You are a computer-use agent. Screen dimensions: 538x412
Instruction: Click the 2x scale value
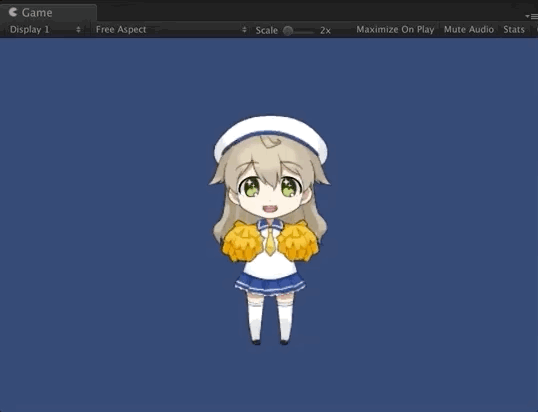pos(325,31)
